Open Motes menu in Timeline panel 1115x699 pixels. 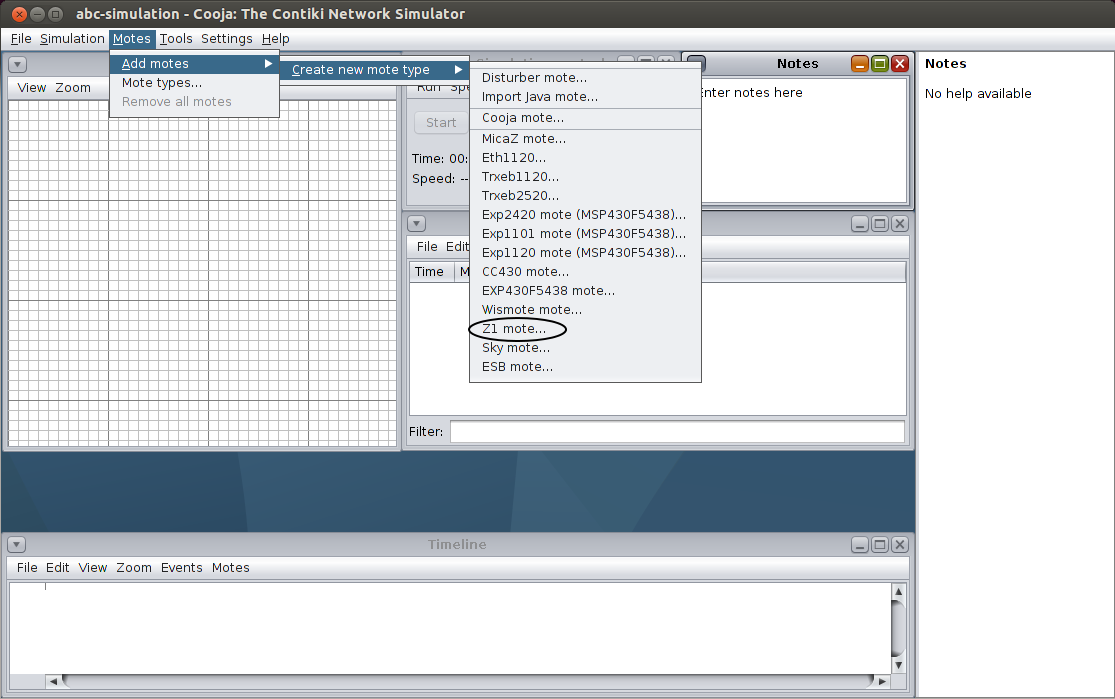click(230, 567)
